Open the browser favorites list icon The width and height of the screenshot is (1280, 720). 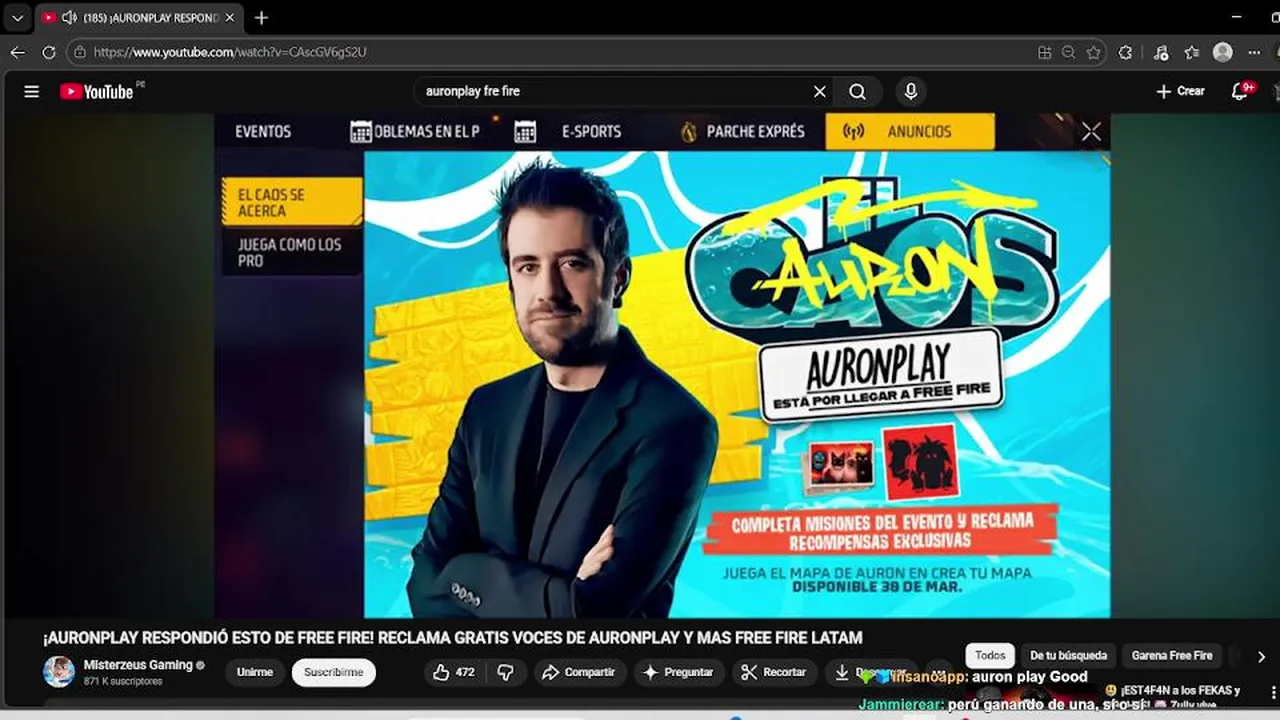(x=1191, y=52)
